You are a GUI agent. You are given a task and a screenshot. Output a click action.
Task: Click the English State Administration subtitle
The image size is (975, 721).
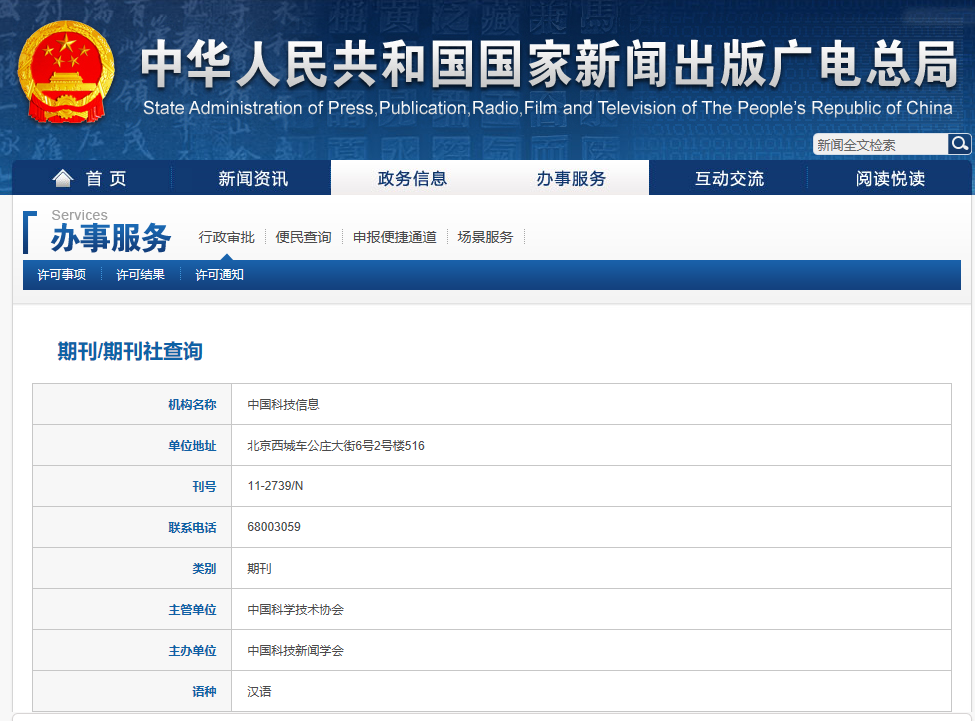coord(547,108)
